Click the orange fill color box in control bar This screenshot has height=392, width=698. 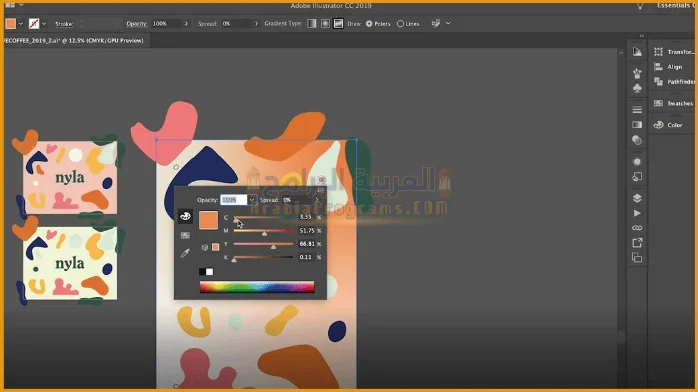coord(11,24)
